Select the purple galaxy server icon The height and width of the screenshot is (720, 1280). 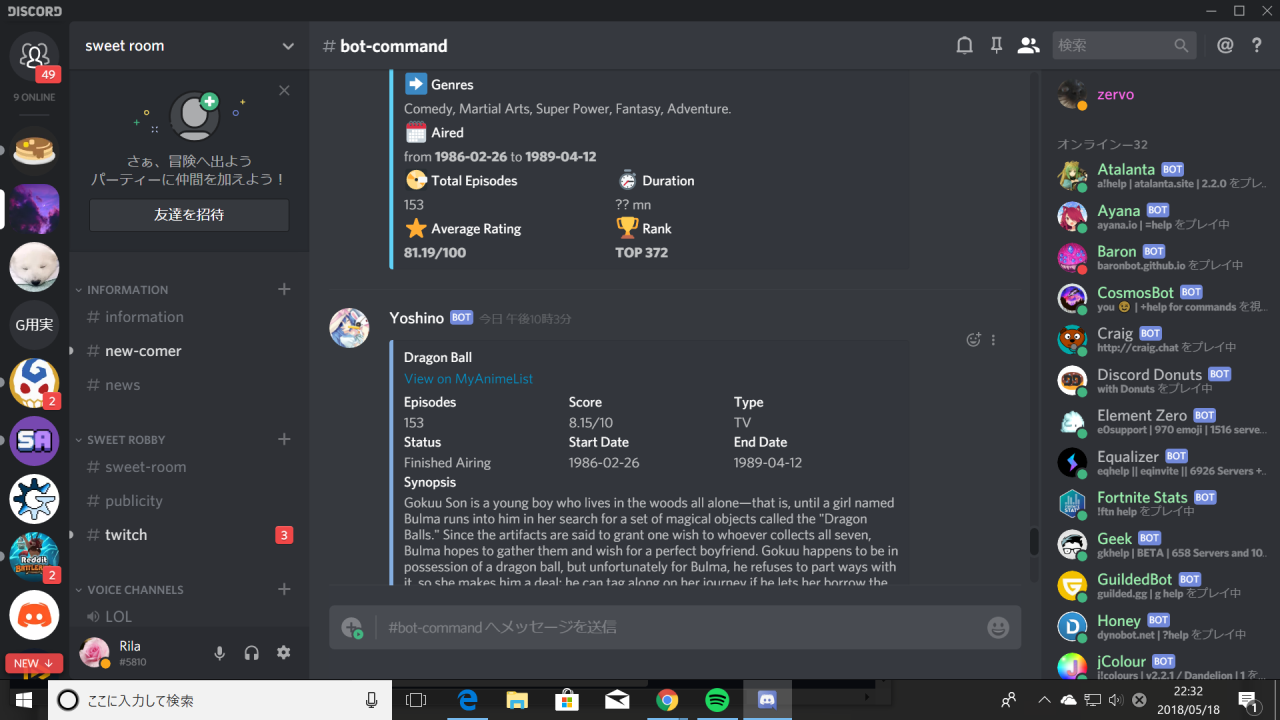tap(34, 208)
